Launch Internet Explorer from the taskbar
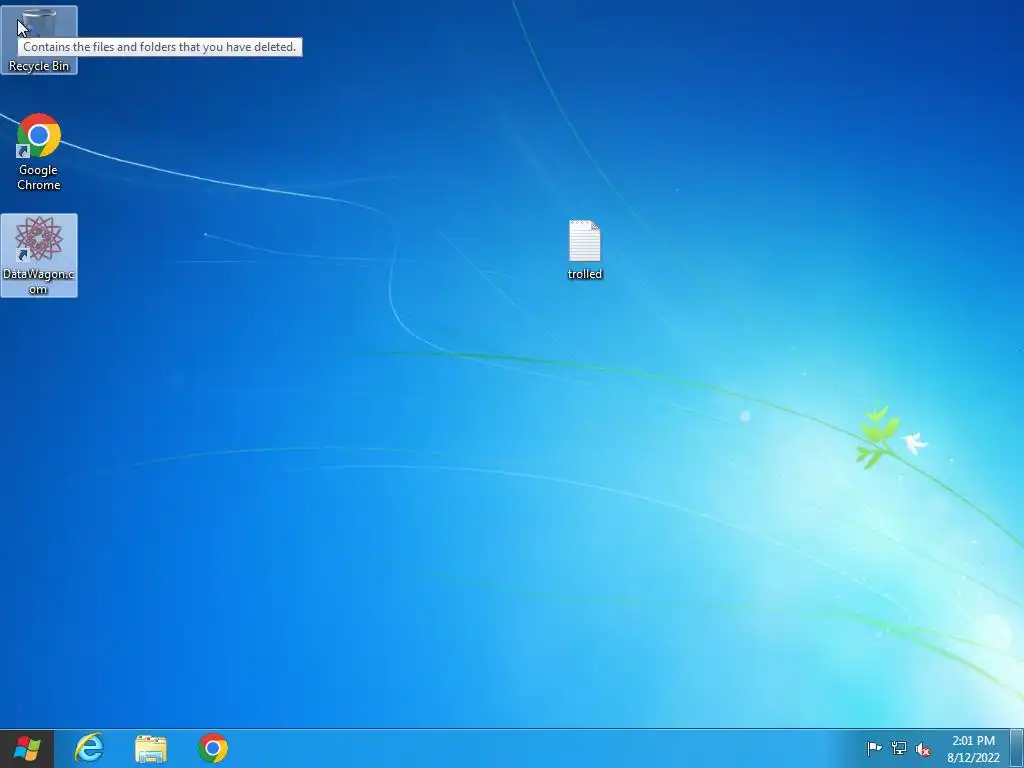 tap(89, 748)
